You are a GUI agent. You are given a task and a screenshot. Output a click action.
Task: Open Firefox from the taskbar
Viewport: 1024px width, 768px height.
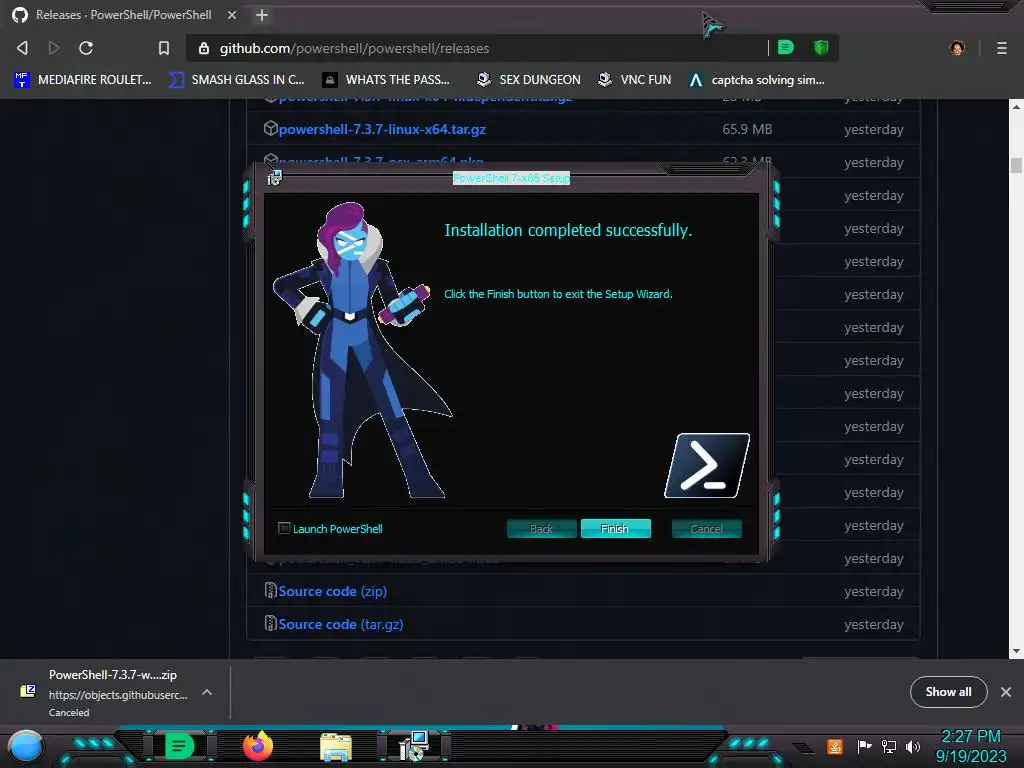tap(258, 746)
